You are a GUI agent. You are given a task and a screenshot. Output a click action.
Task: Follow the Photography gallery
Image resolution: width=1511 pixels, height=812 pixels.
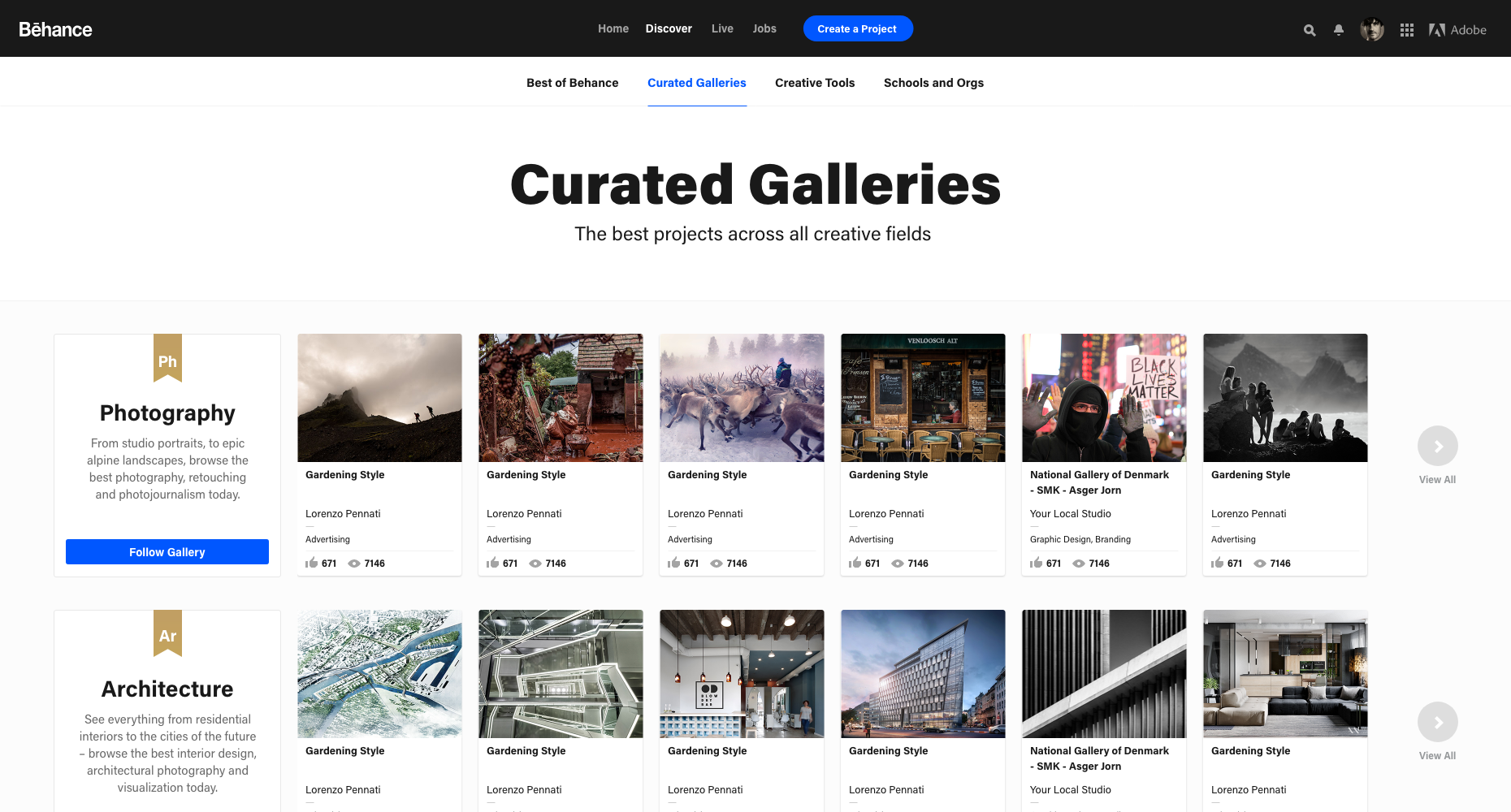pos(167,551)
